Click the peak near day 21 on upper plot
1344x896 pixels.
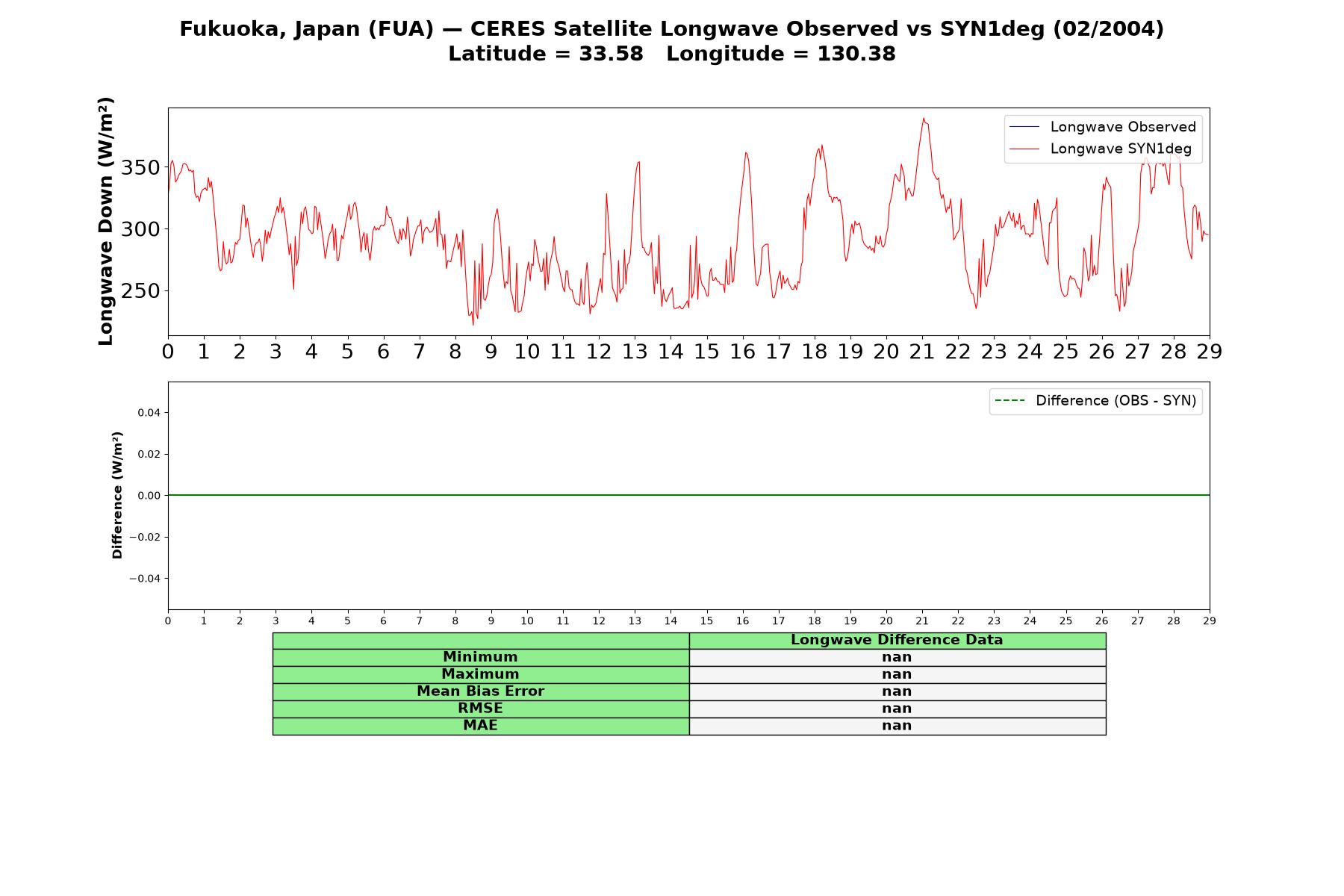point(924,118)
